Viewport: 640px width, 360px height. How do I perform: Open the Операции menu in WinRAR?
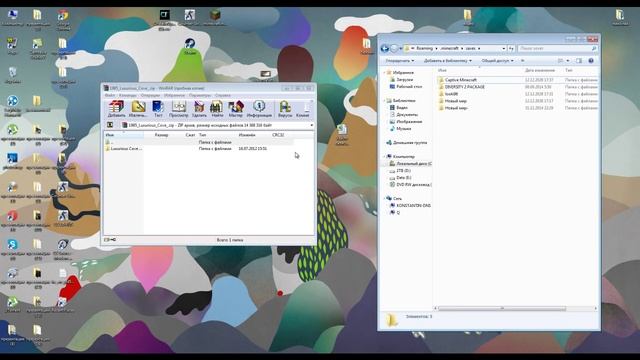[150, 96]
